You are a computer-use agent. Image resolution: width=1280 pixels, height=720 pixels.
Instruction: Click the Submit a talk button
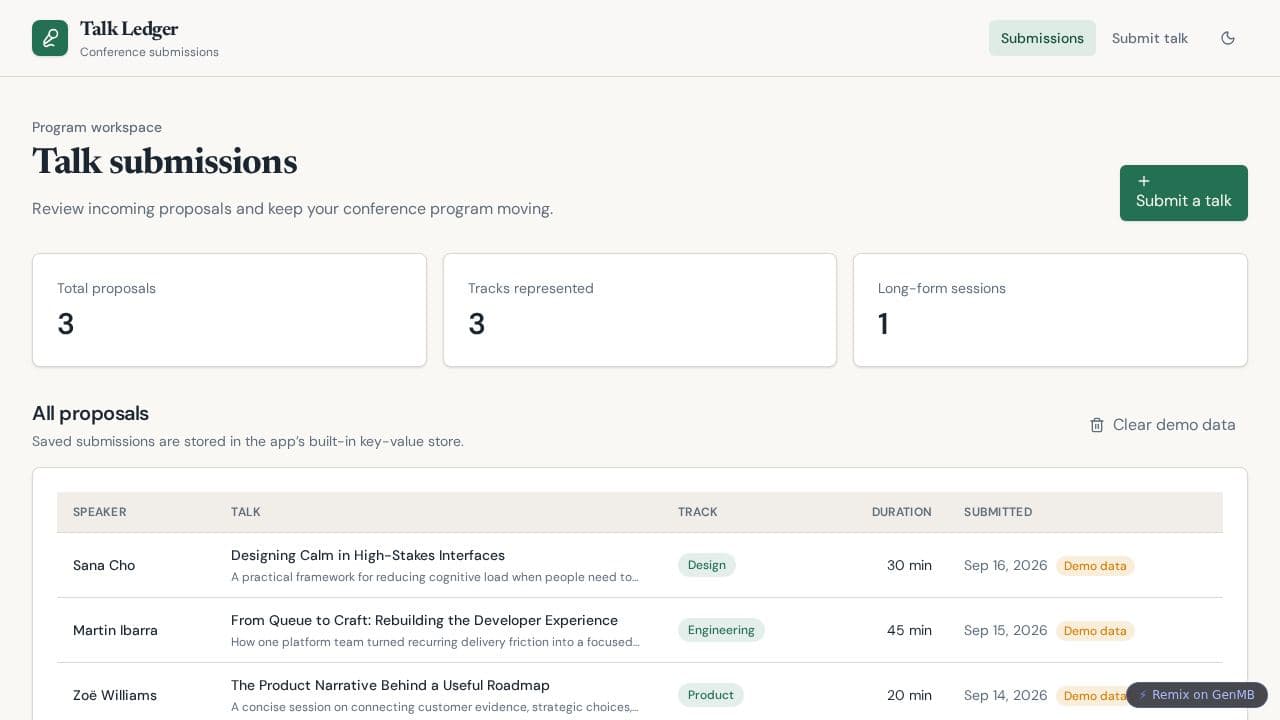coord(1184,193)
